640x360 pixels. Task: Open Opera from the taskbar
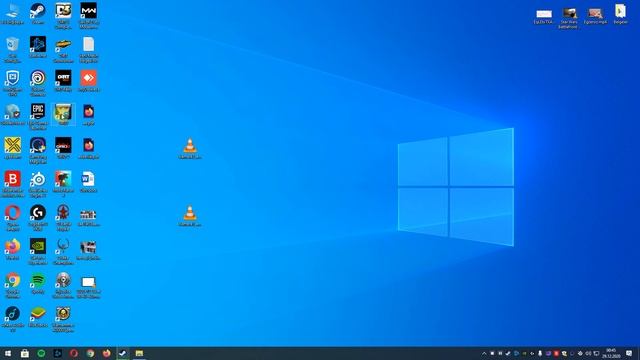[74, 353]
